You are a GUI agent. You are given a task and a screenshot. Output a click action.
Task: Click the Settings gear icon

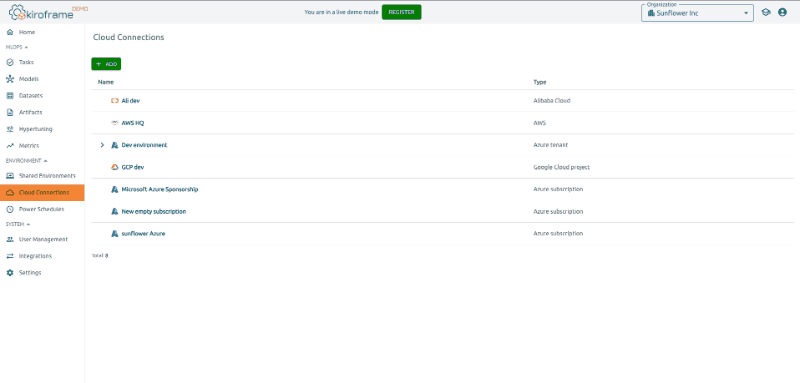(10, 273)
